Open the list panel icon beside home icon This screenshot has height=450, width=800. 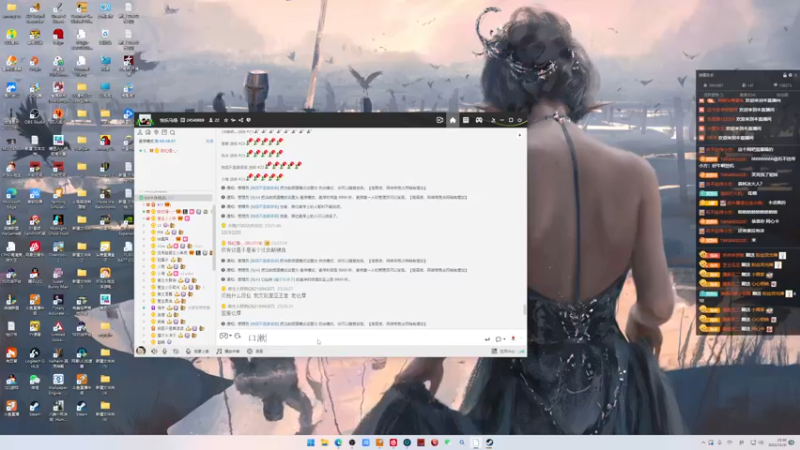point(466,120)
